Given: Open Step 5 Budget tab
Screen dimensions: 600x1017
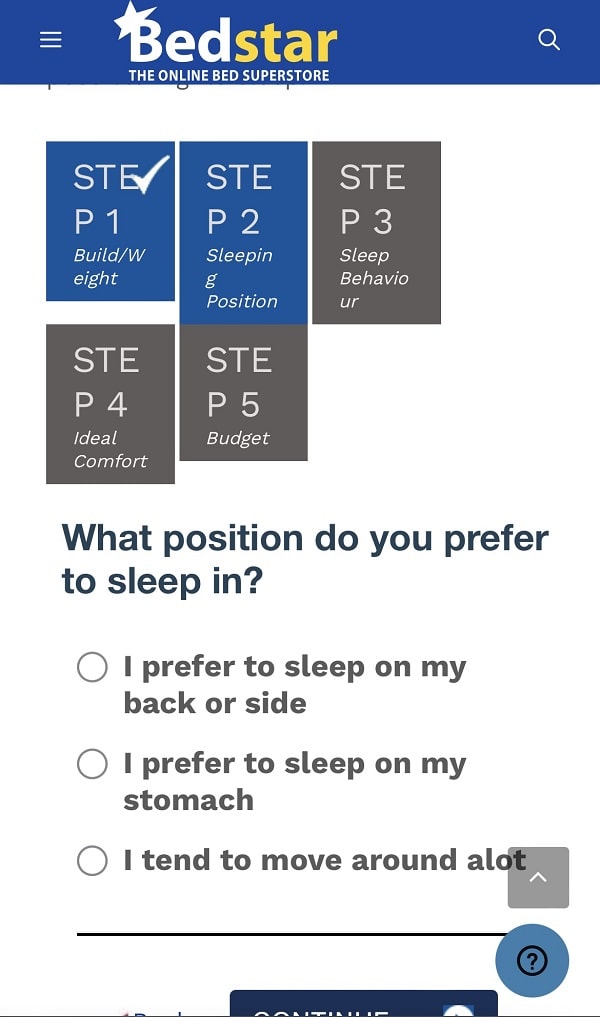Looking at the screenshot, I should pyautogui.click(x=243, y=392).
